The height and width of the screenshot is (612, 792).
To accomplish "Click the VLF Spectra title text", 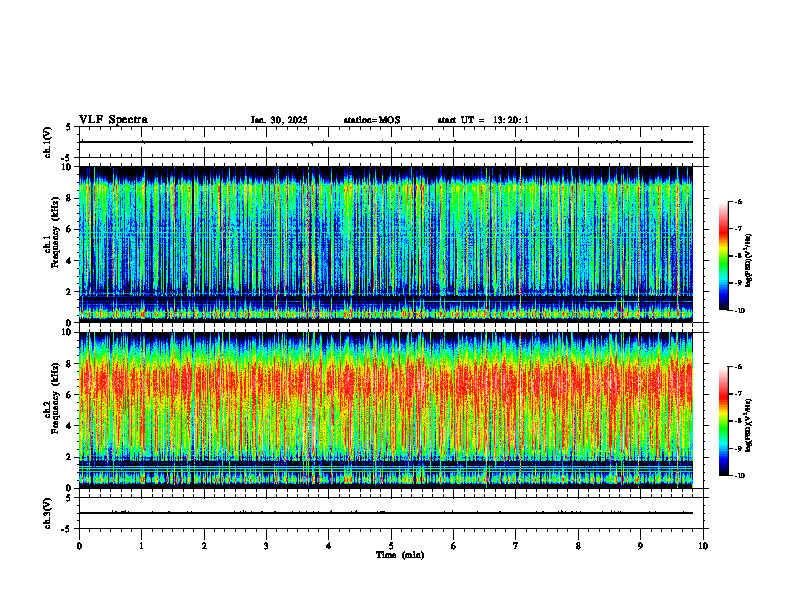I will [113, 120].
